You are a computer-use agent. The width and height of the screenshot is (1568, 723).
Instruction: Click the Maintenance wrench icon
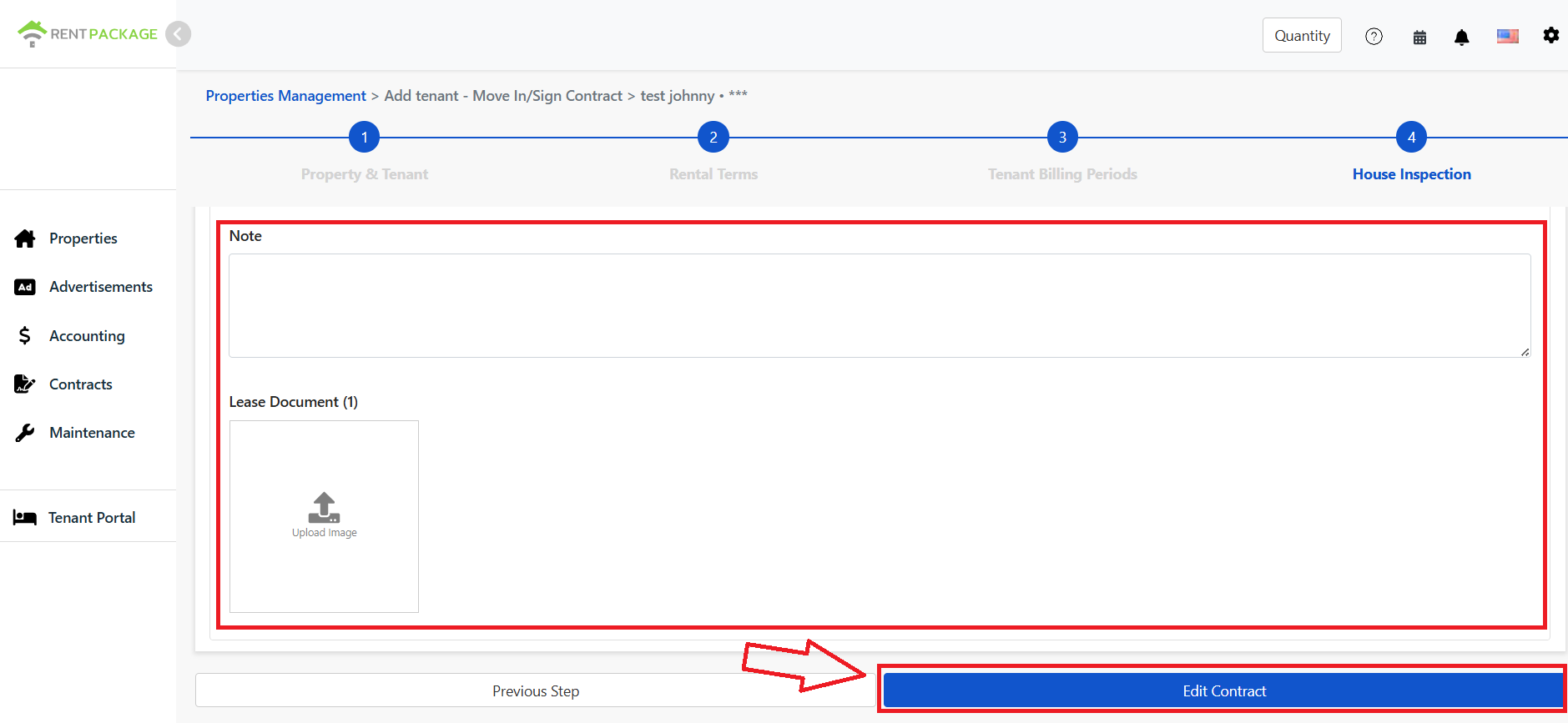pos(25,433)
